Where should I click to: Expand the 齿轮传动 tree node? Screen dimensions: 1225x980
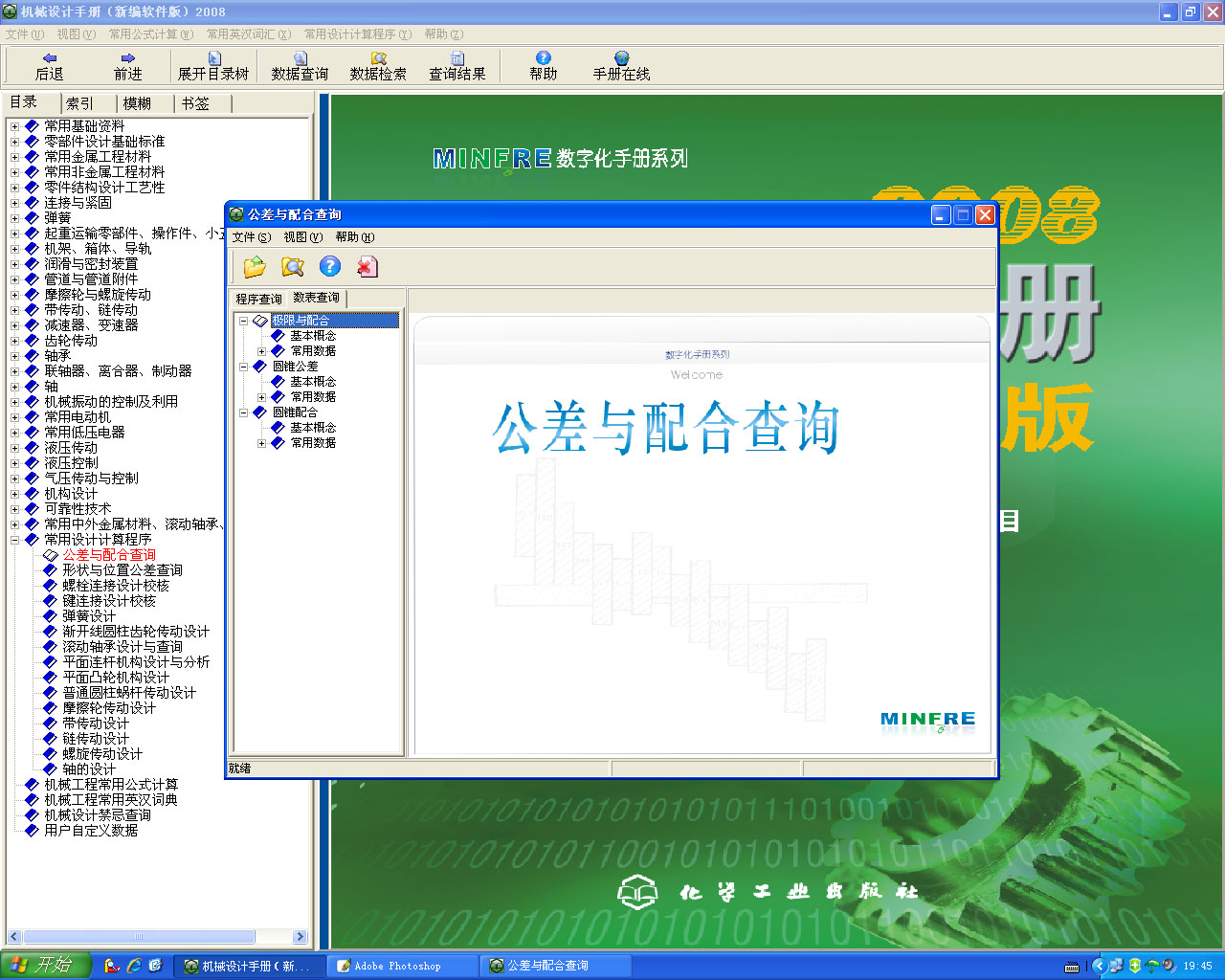[x=14, y=341]
